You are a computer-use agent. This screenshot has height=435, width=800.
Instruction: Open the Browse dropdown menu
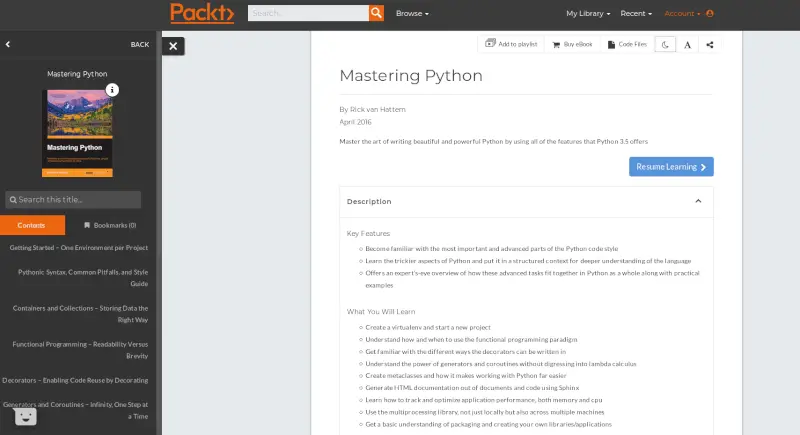tap(412, 14)
